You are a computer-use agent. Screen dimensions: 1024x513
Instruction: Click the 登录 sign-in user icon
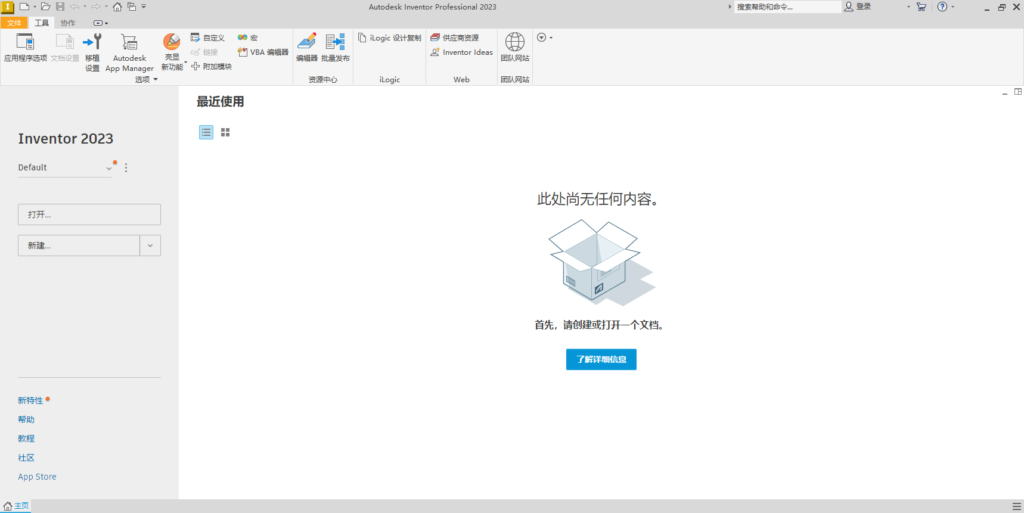pos(848,7)
